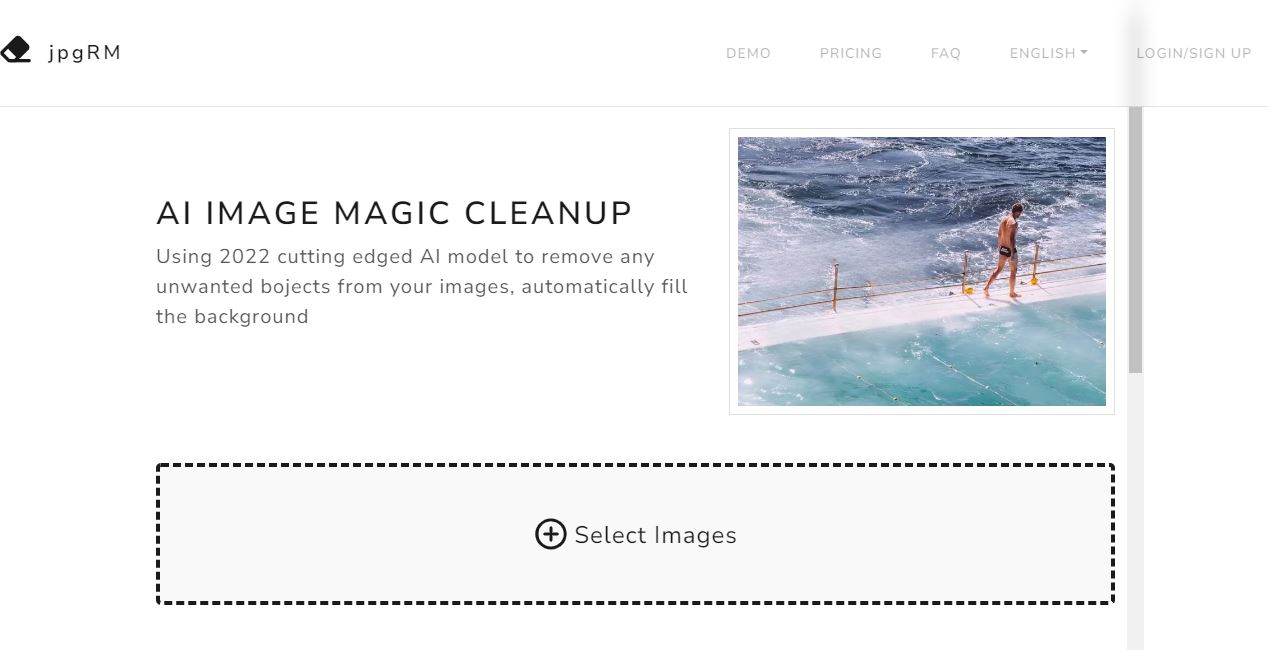Click the scrollbar track below the thumb
1268x650 pixels.
pos(1135,510)
